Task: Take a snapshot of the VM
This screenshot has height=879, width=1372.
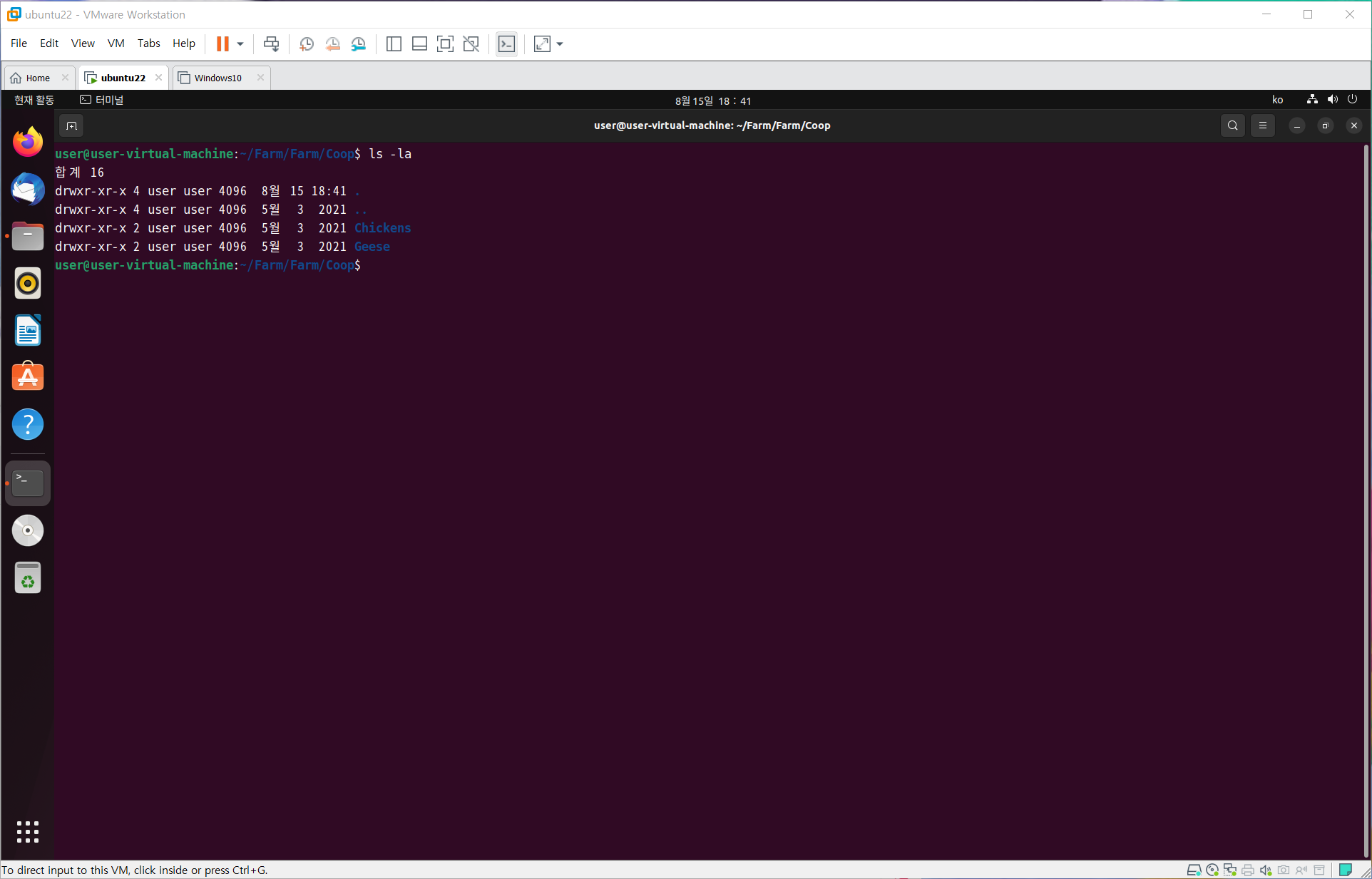Action: click(x=307, y=44)
